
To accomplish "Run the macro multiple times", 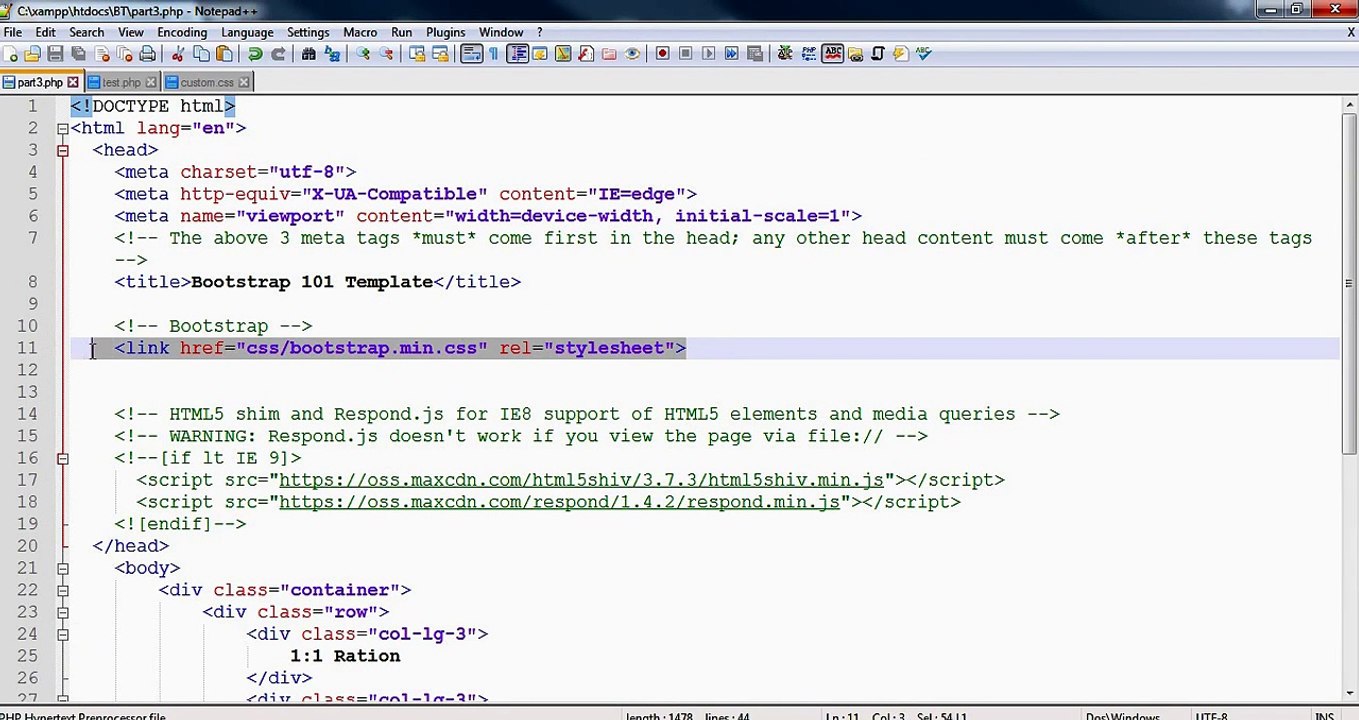I will pyautogui.click(x=731, y=54).
